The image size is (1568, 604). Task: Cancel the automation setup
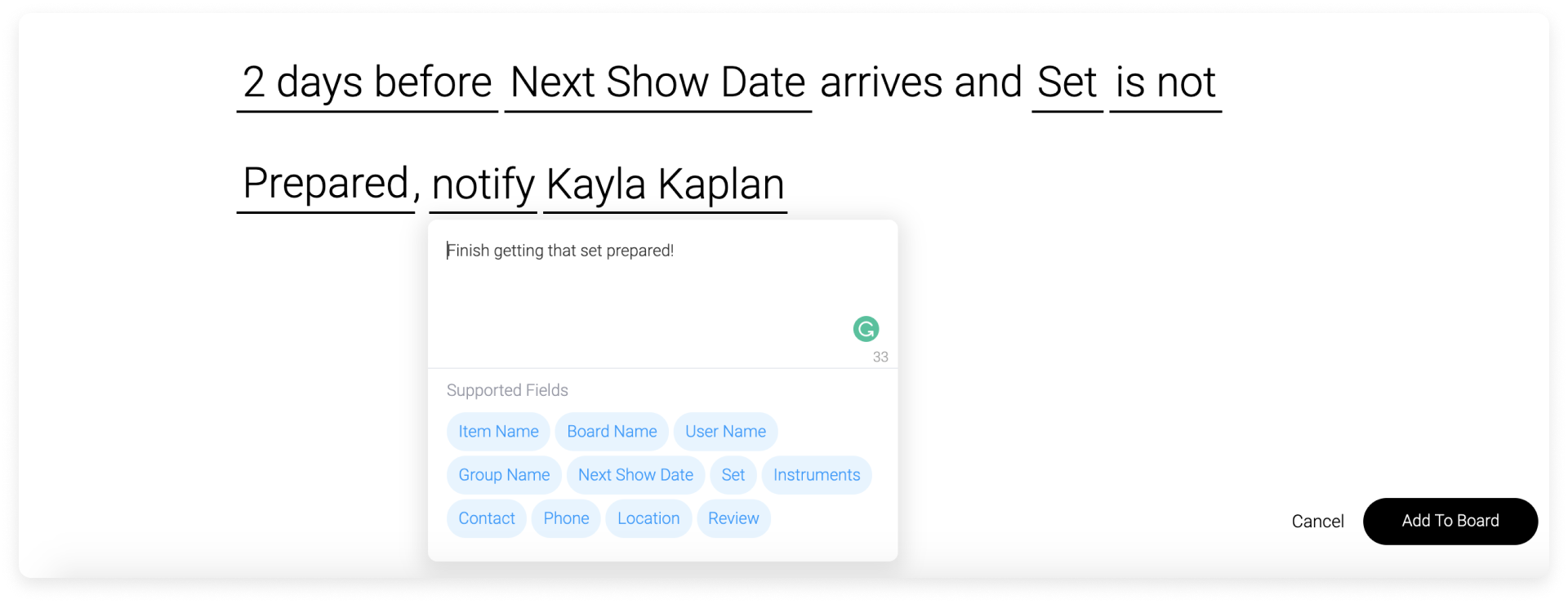(x=1317, y=522)
